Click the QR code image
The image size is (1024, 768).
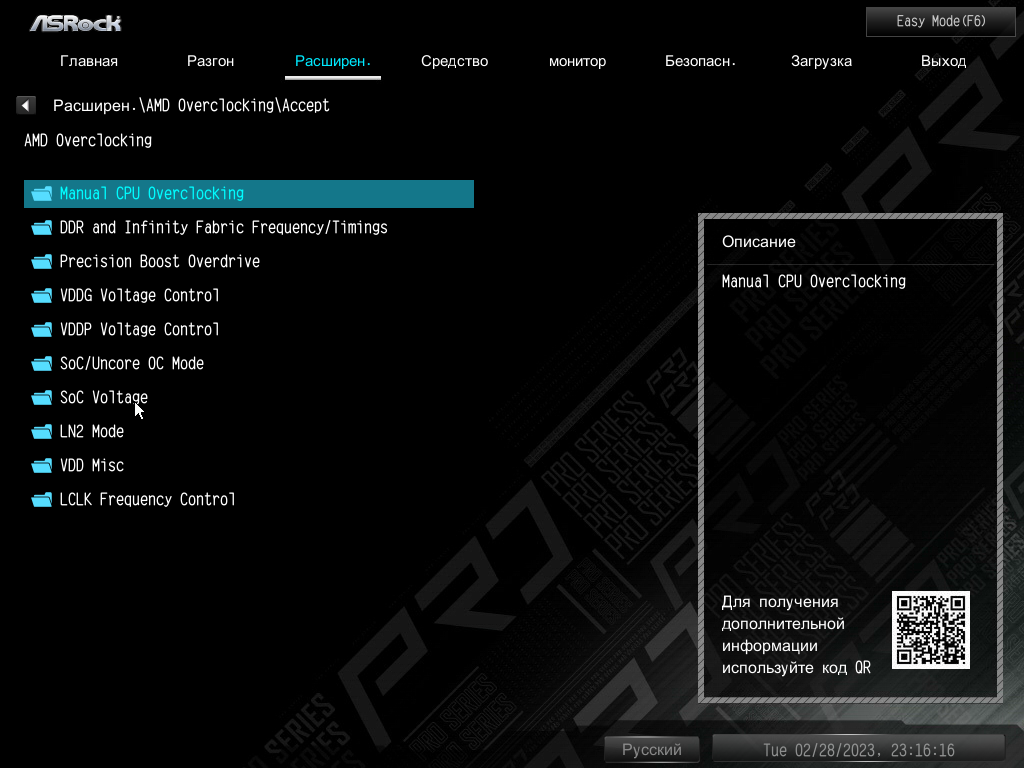(x=931, y=630)
